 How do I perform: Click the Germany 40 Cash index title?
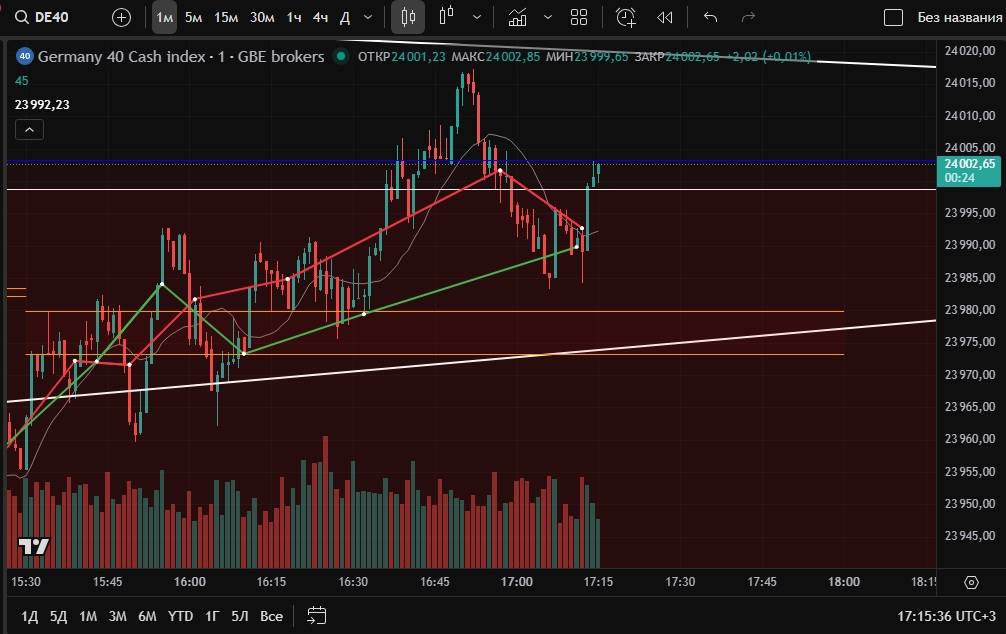point(180,57)
